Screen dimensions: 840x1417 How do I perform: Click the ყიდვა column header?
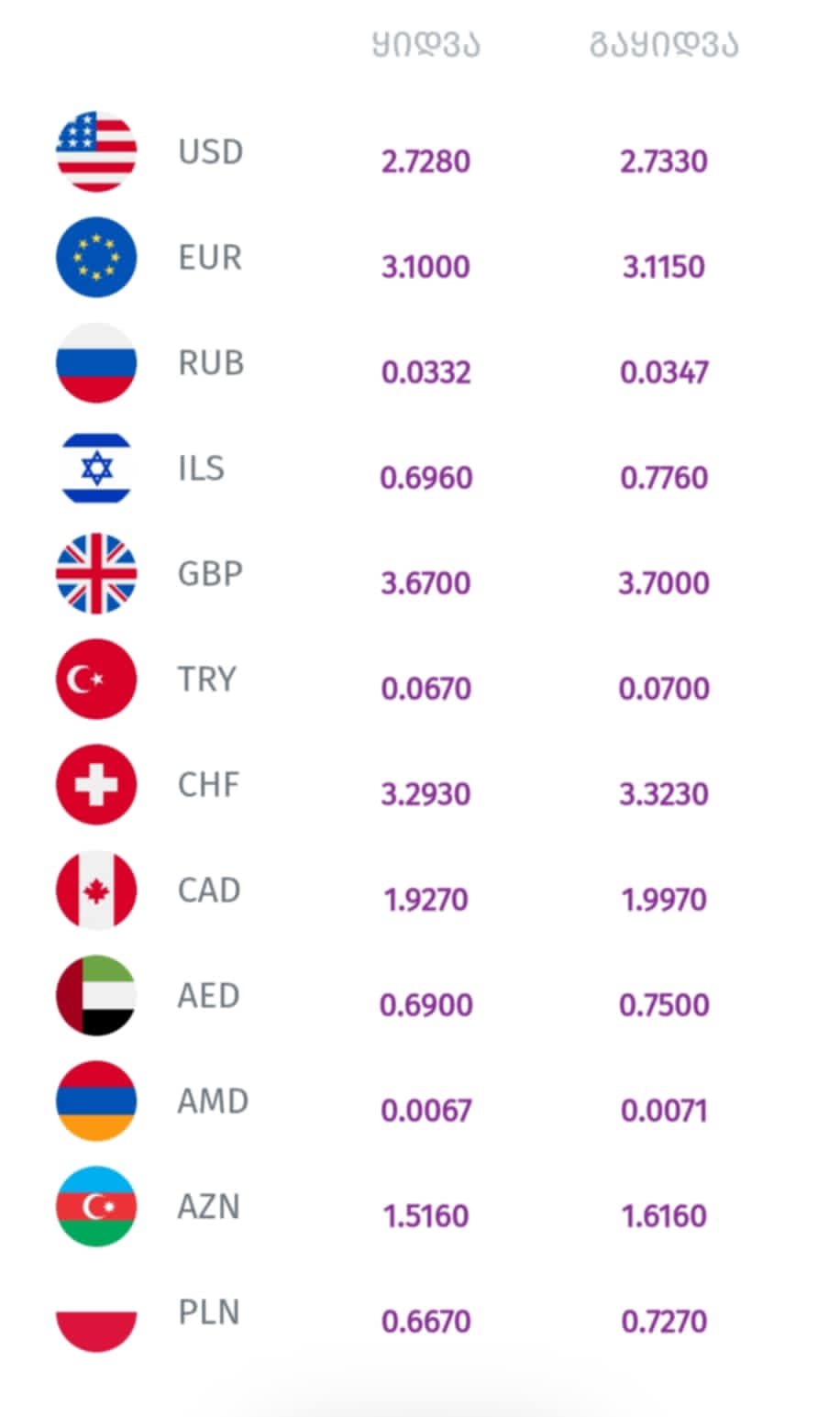pos(426,44)
